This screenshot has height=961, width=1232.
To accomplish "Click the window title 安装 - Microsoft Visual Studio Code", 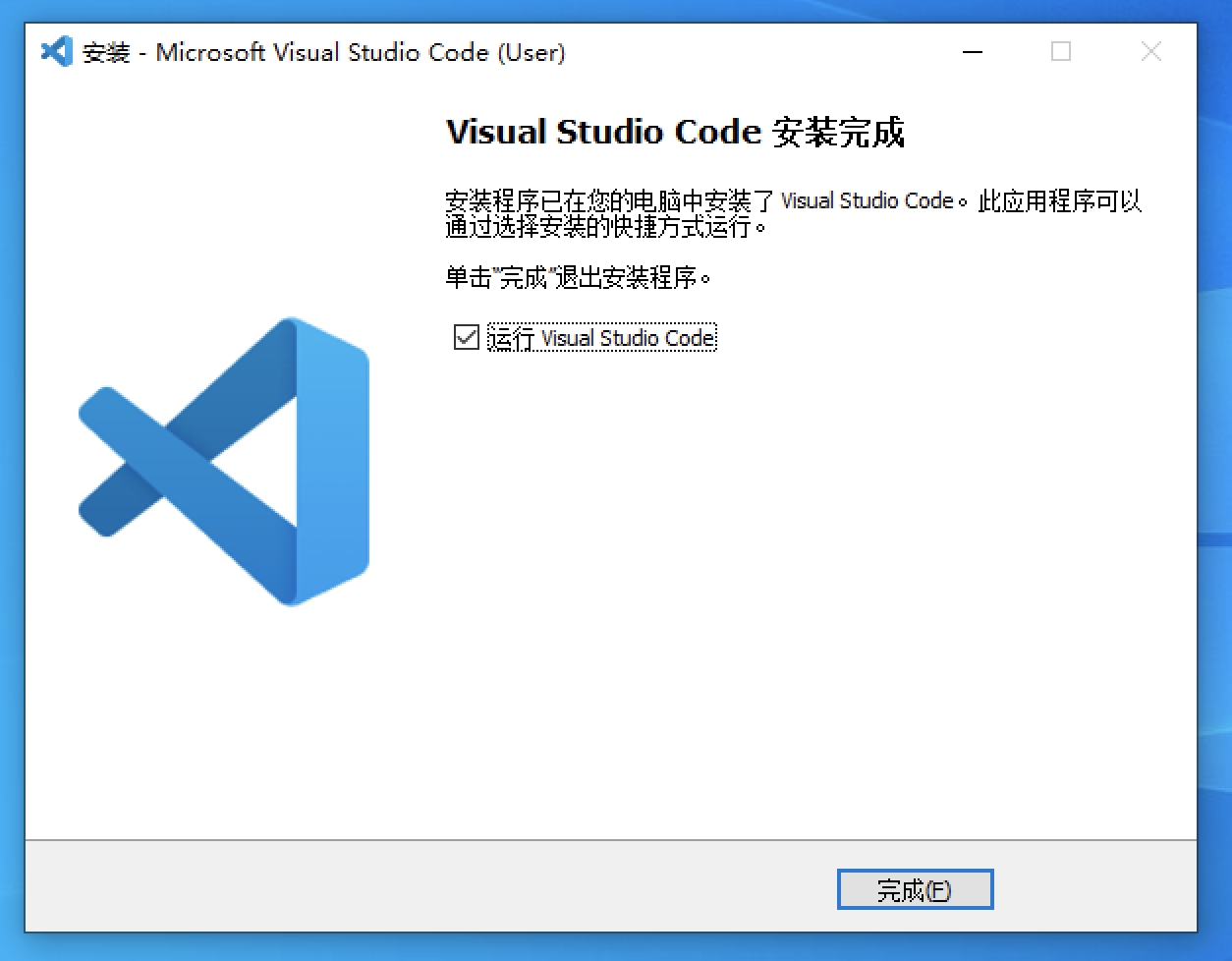I will coord(324,52).
